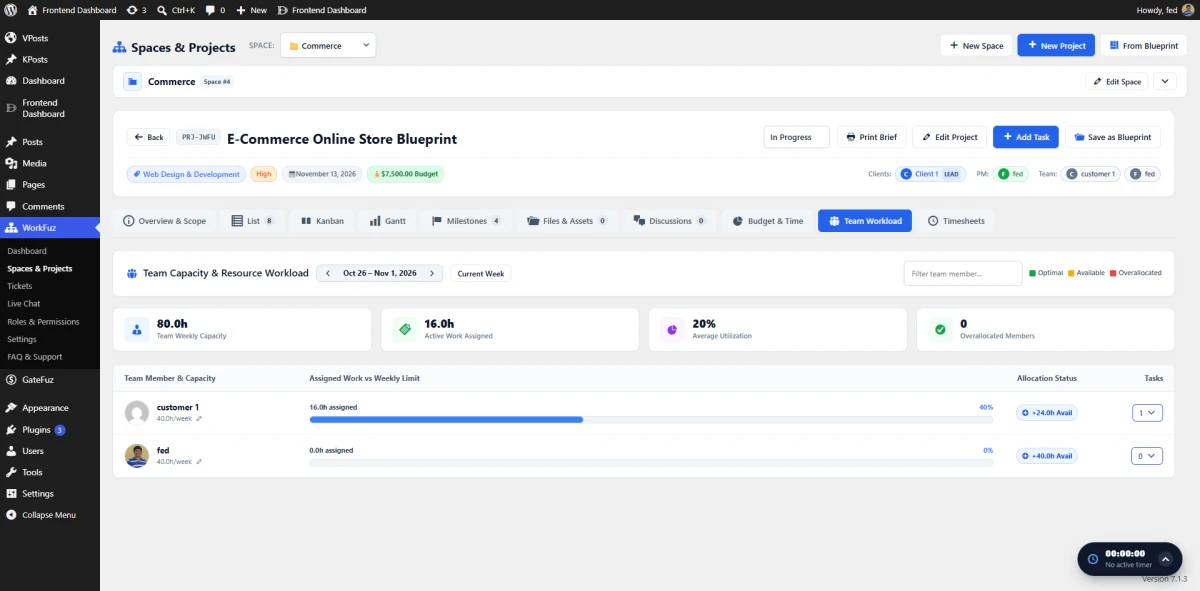The width and height of the screenshot is (1200, 591).
Task: Switch to the Budget & Time tab
Action: point(768,221)
